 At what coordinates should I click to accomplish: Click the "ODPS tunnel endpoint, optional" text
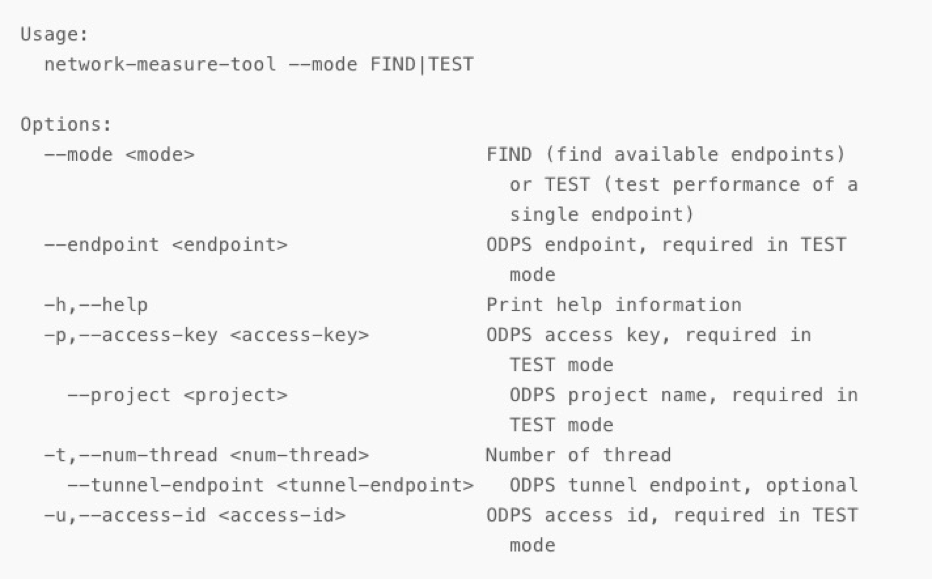[x=684, y=485]
